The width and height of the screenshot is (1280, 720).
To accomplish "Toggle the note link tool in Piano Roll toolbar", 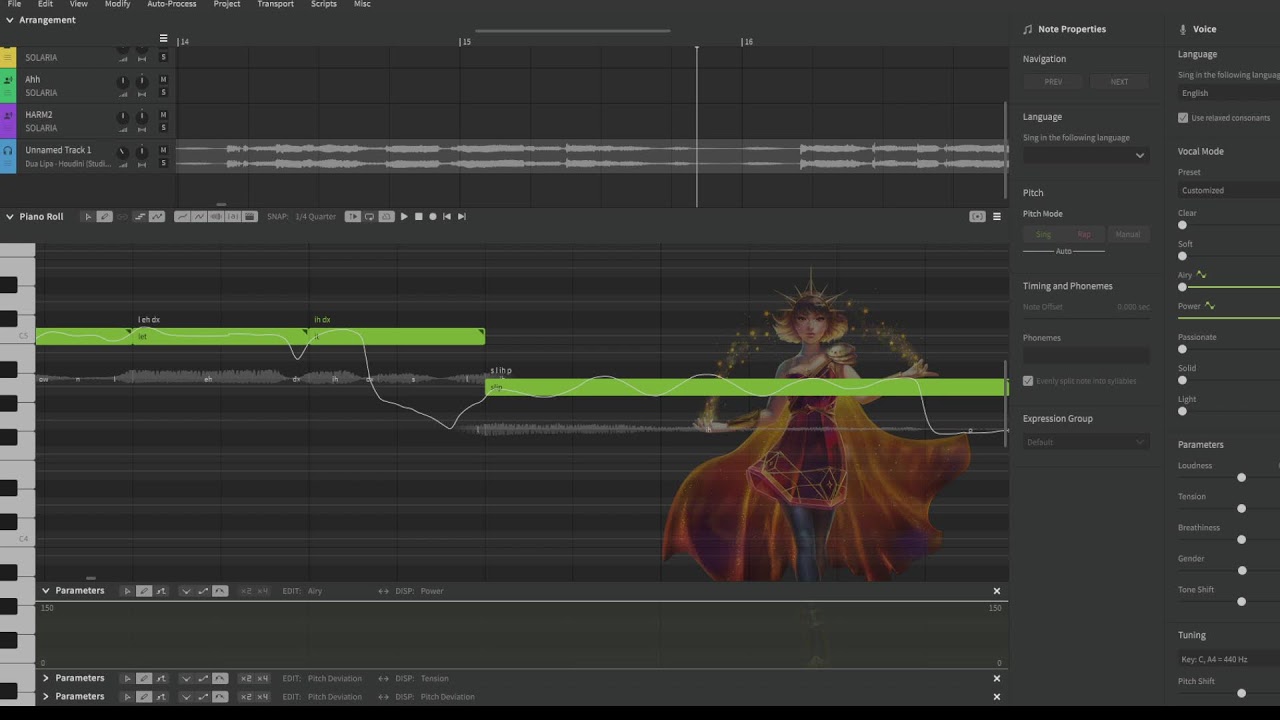I will [x=122, y=216].
